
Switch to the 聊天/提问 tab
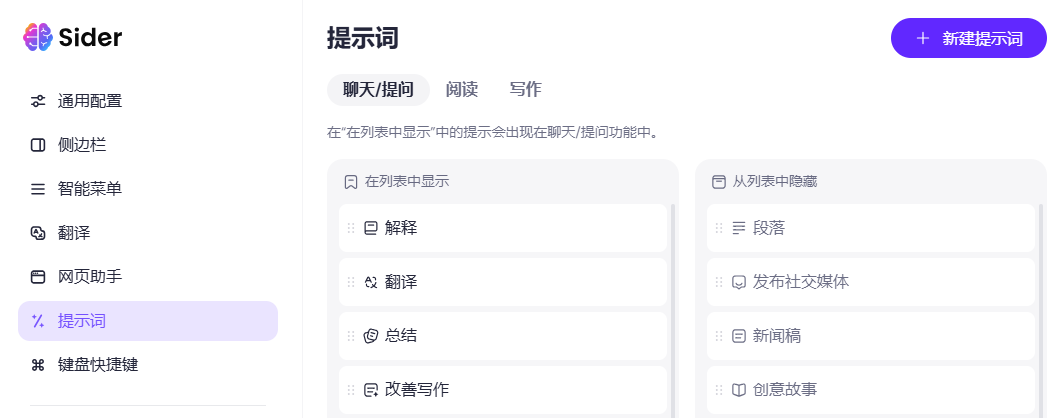pyautogui.click(x=378, y=90)
